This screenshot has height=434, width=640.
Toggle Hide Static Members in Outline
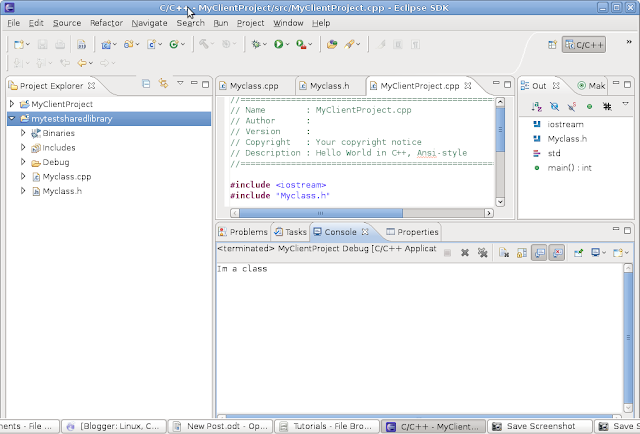point(572,107)
